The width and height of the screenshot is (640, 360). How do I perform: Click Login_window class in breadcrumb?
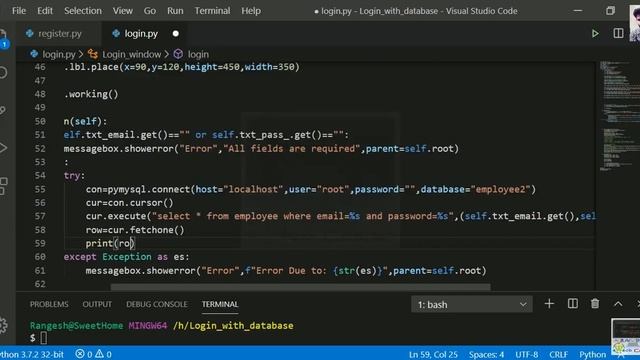coord(131,54)
